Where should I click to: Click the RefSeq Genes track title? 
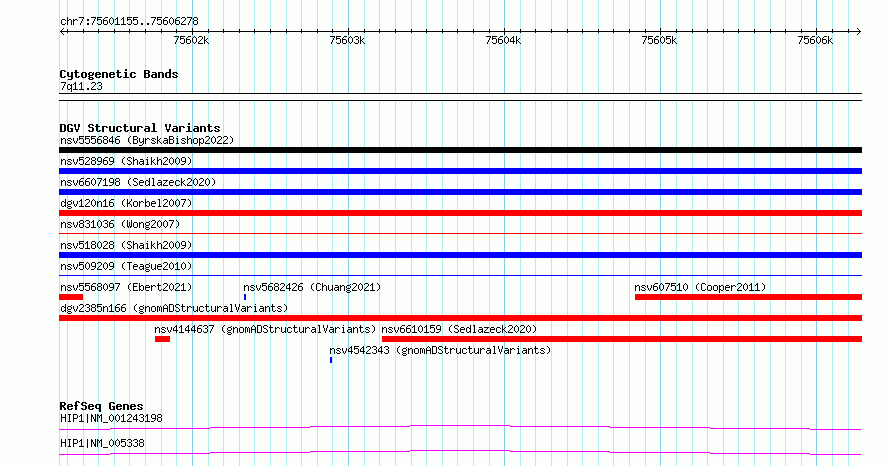click(101, 406)
